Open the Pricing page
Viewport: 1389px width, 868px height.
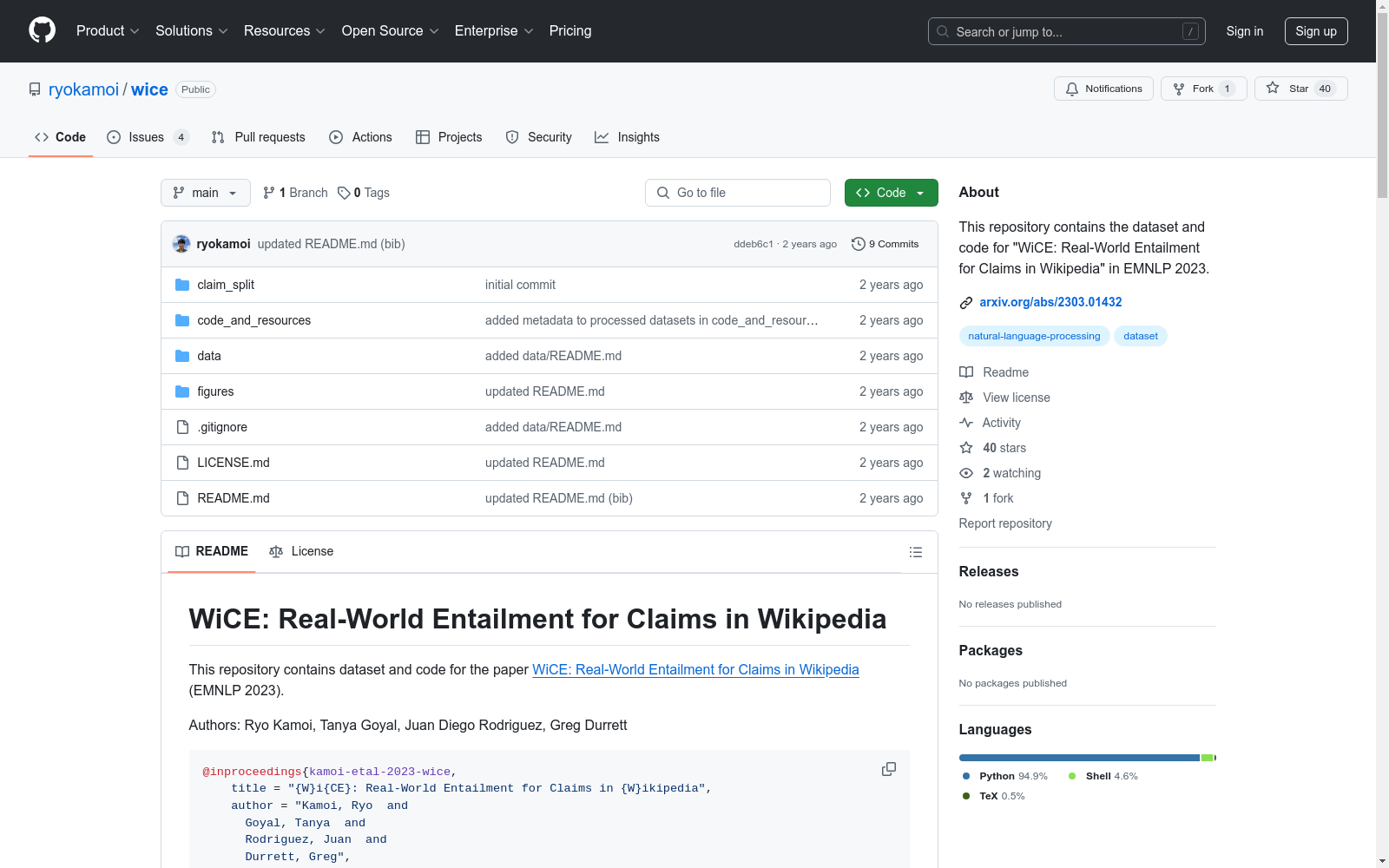coord(570,30)
